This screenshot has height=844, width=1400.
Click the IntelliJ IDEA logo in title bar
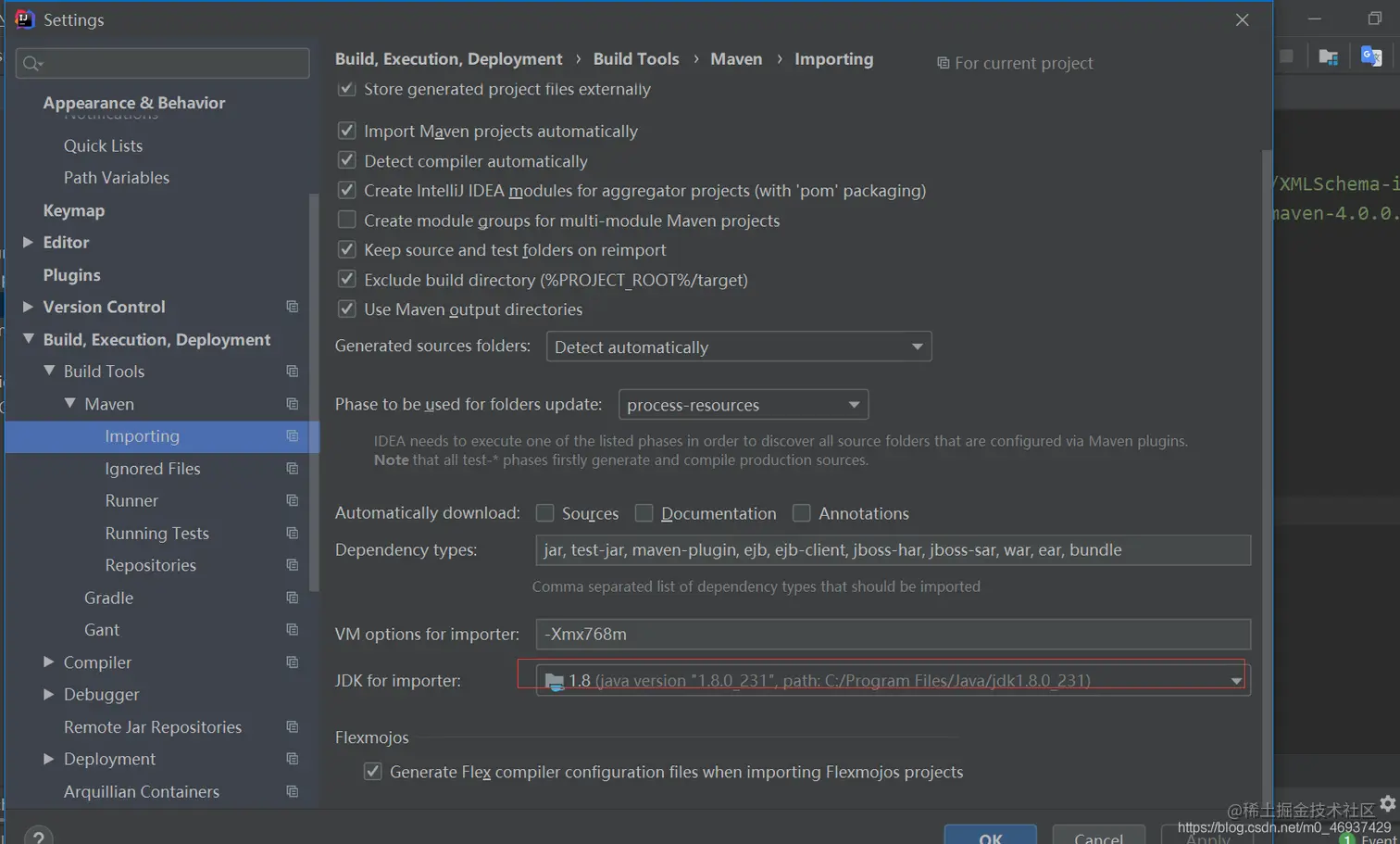point(24,19)
